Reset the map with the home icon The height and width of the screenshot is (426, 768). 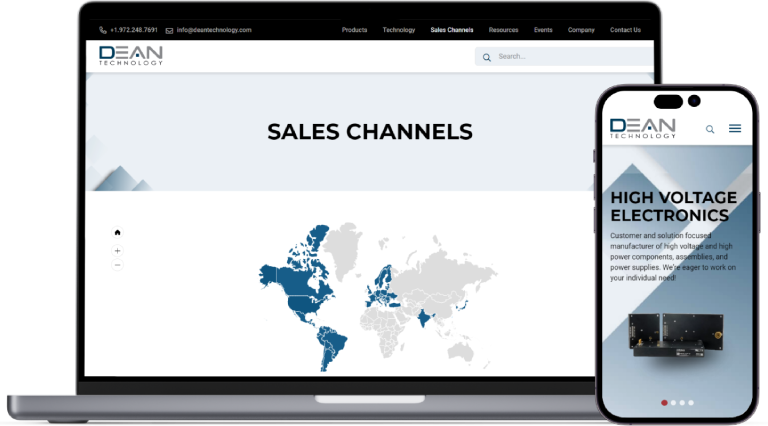117,232
